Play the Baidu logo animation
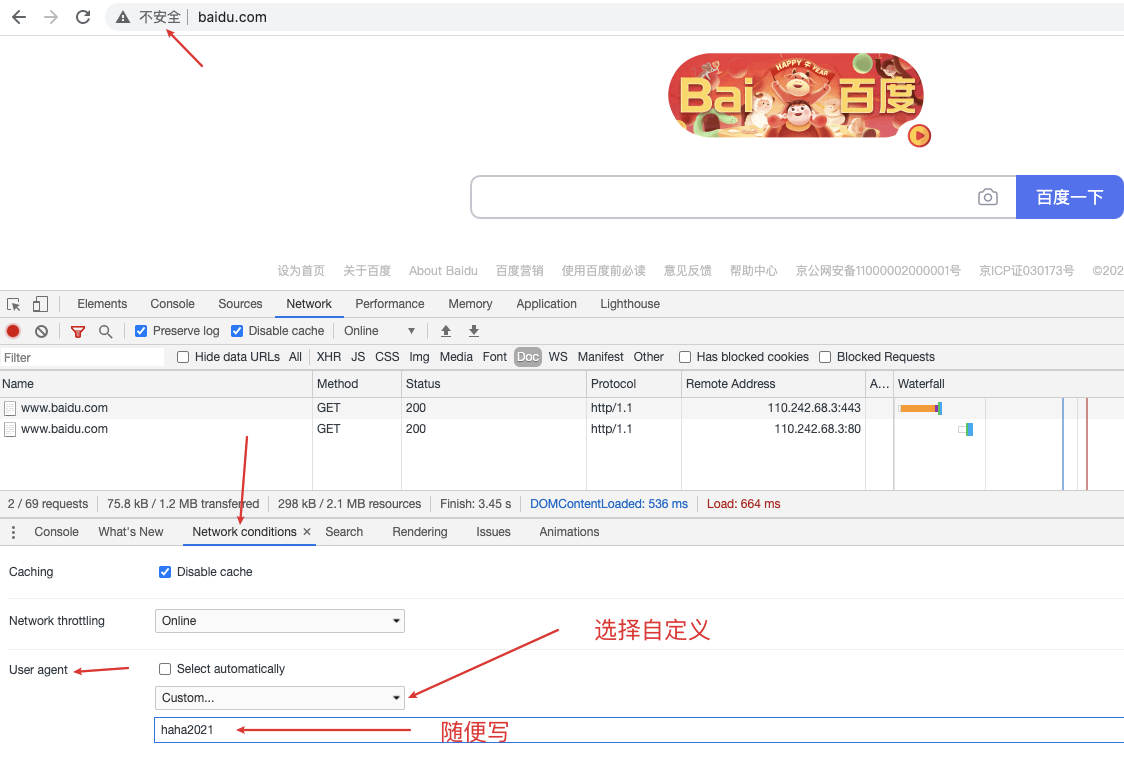 [919, 135]
